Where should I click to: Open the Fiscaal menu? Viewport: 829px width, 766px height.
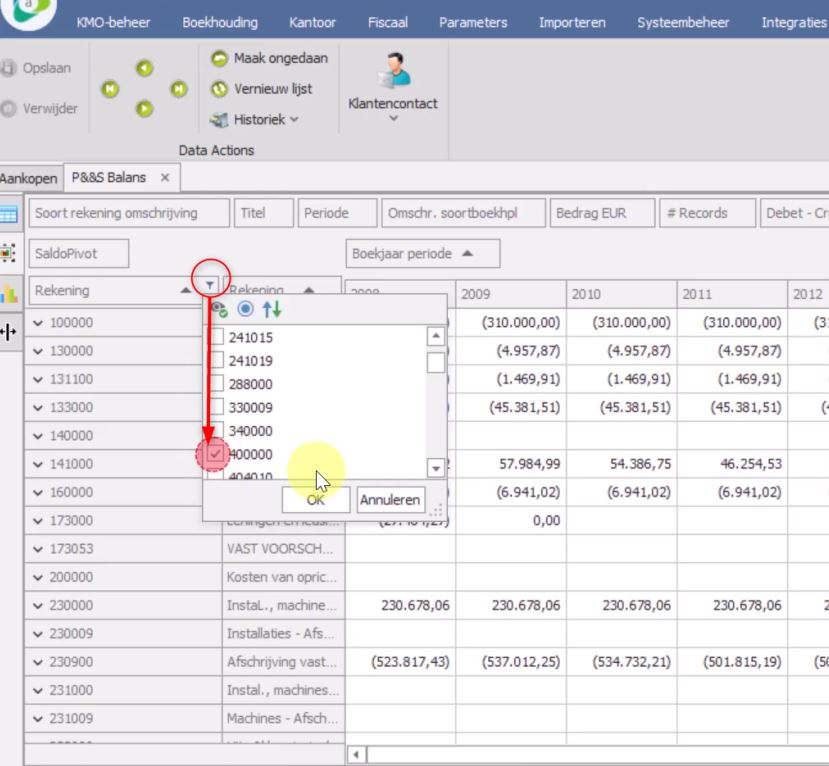[x=388, y=22]
